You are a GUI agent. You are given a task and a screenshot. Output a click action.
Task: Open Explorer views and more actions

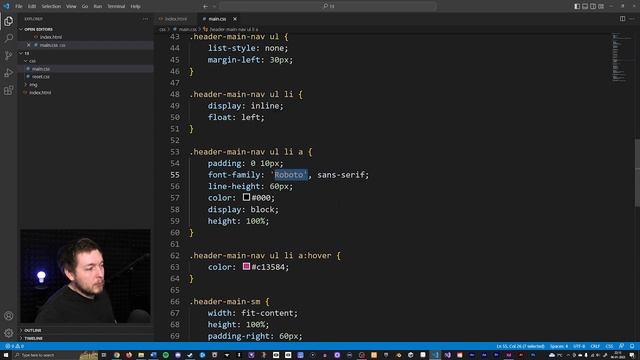point(145,19)
